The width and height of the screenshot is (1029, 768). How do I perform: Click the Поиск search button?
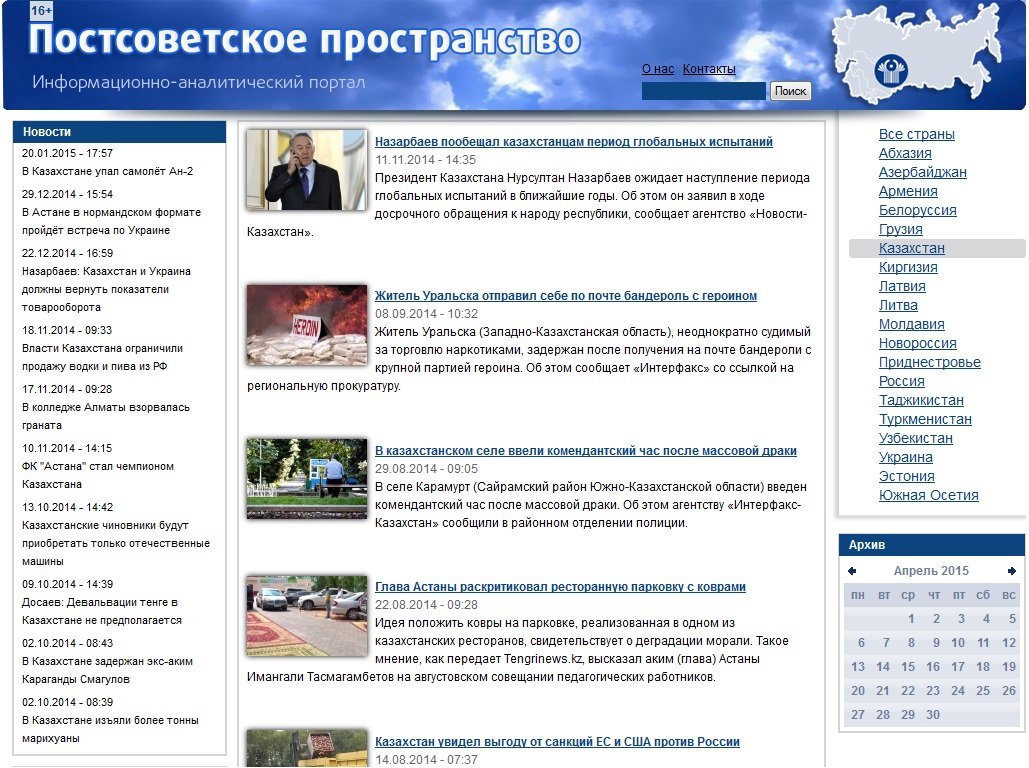coord(790,91)
